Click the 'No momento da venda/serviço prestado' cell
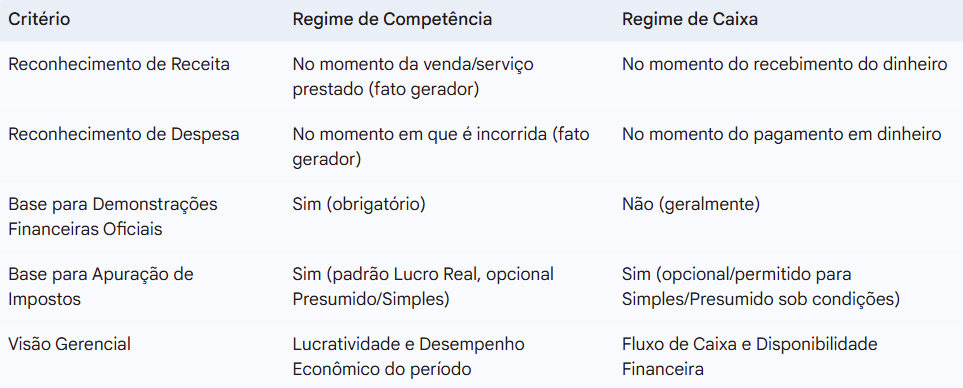 413,77
